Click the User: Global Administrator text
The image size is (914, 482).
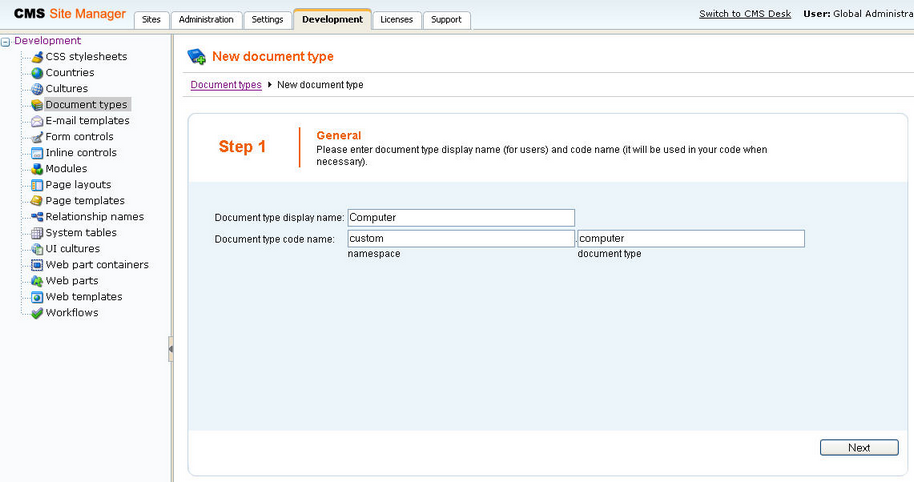pos(858,14)
